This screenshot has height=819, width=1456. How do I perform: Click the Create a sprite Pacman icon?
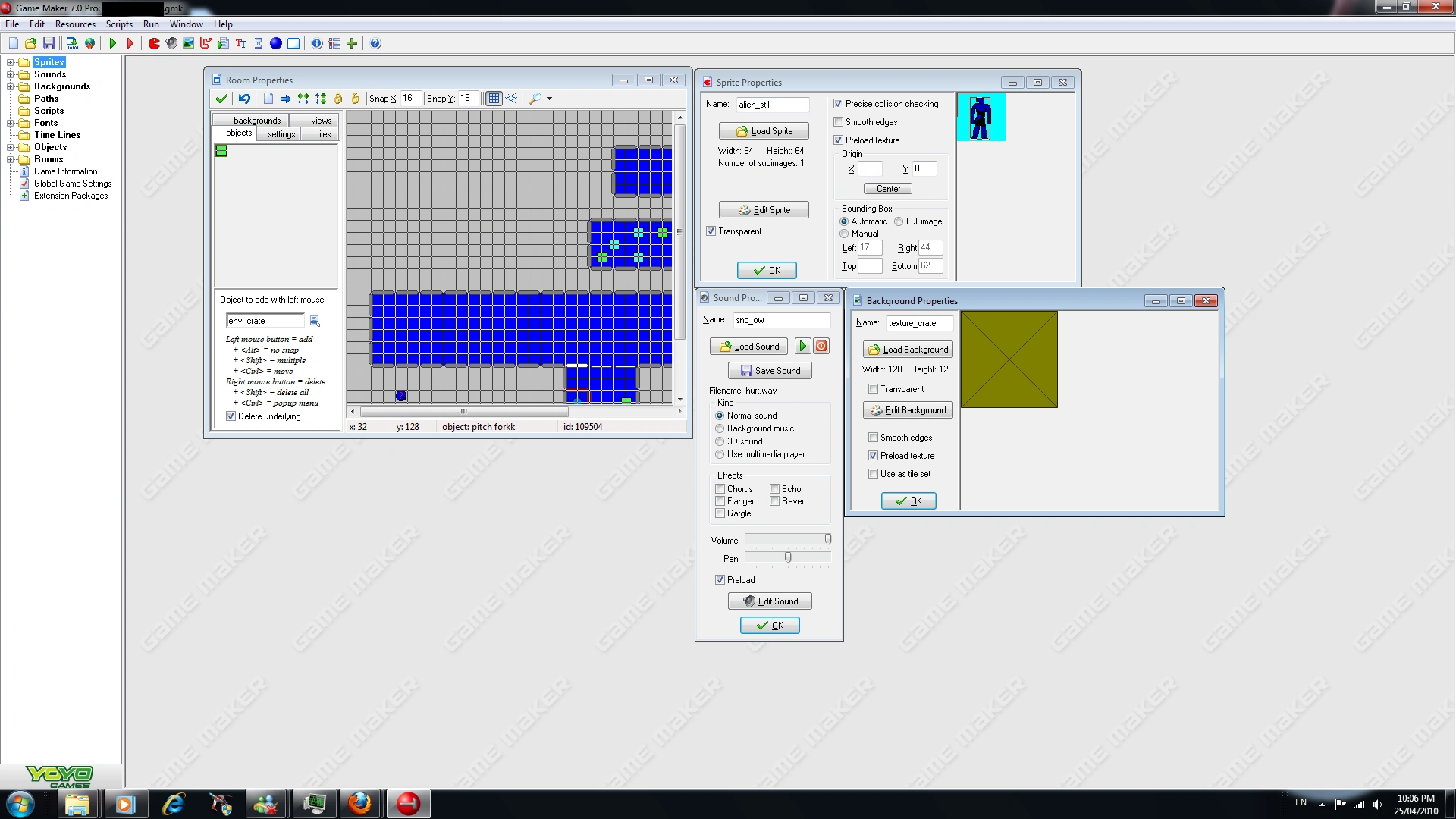pos(154,43)
